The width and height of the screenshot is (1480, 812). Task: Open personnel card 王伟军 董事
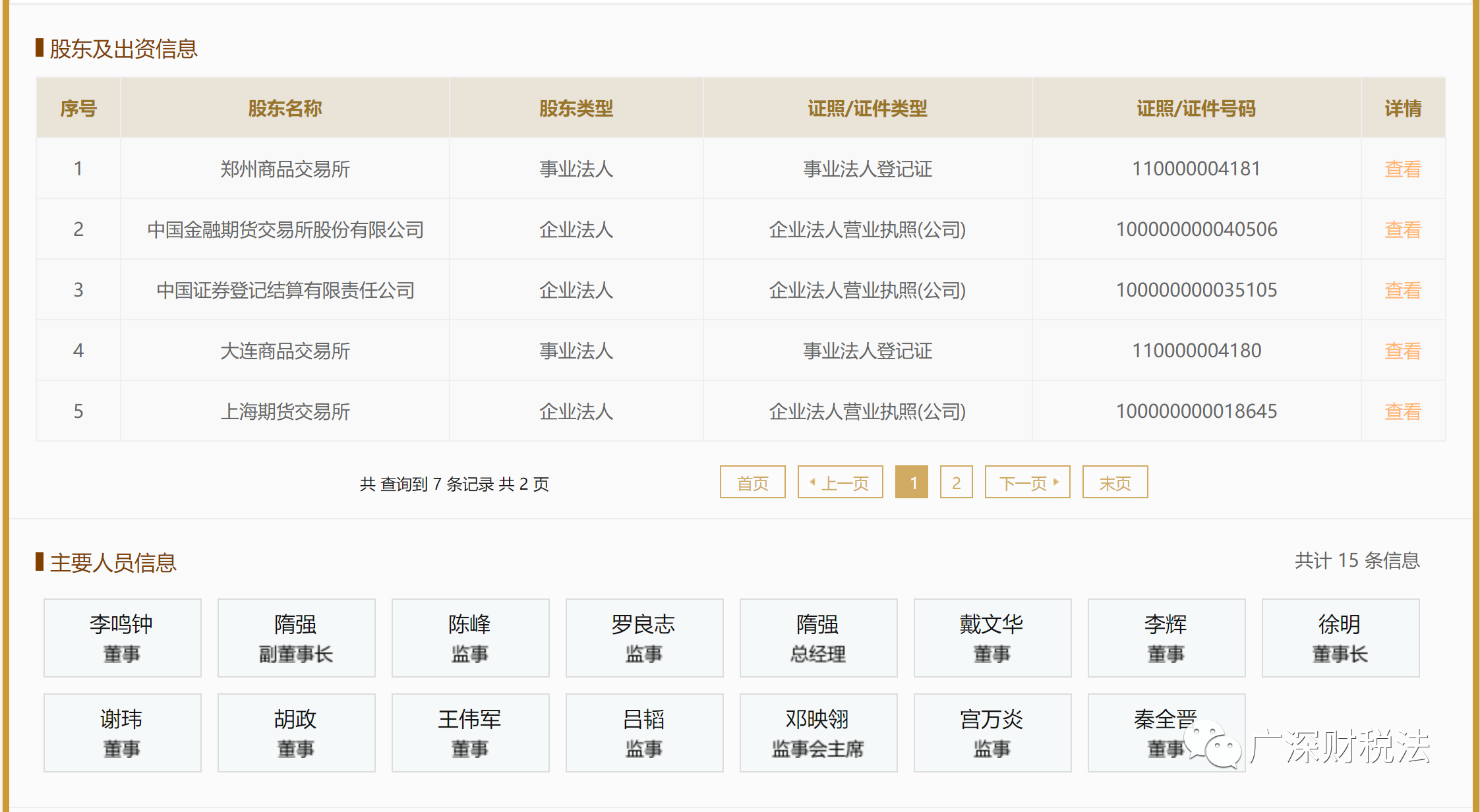tap(471, 733)
